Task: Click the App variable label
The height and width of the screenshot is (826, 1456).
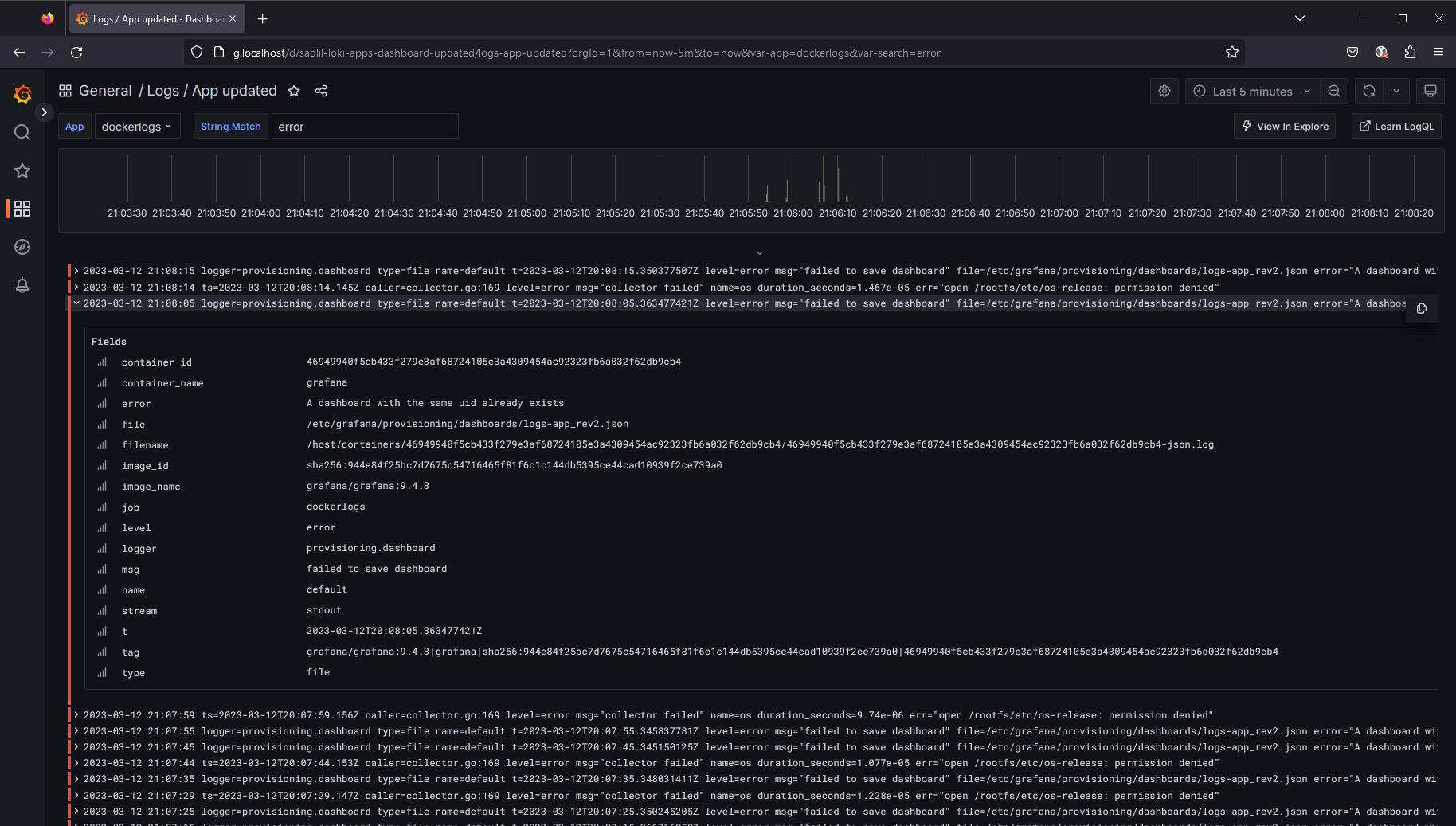Action: click(74, 126)
